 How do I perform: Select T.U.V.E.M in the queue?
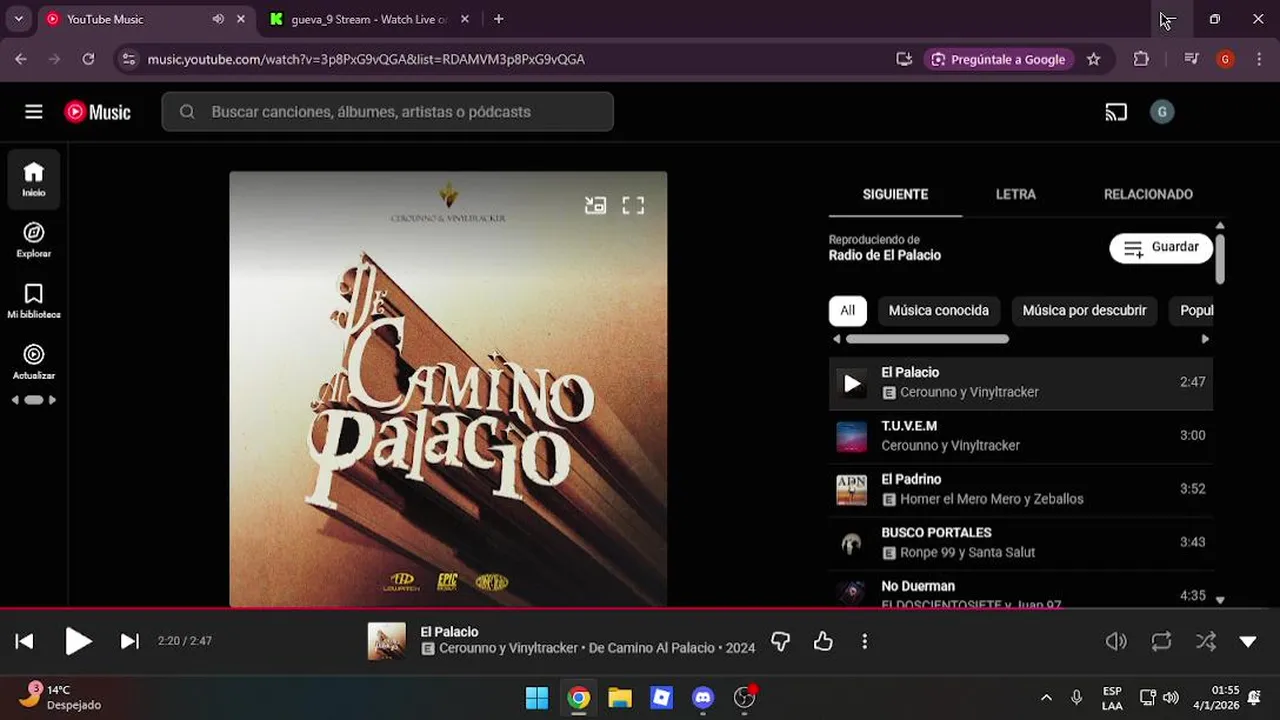click(x=1021, y=436)
